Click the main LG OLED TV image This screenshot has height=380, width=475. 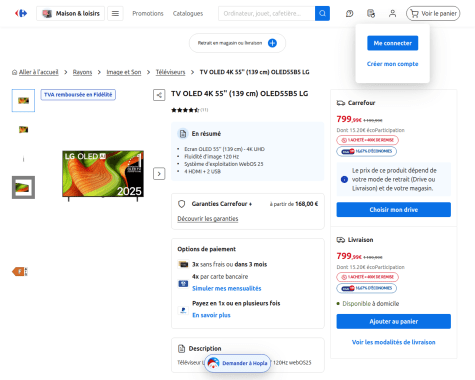[103, 175]
